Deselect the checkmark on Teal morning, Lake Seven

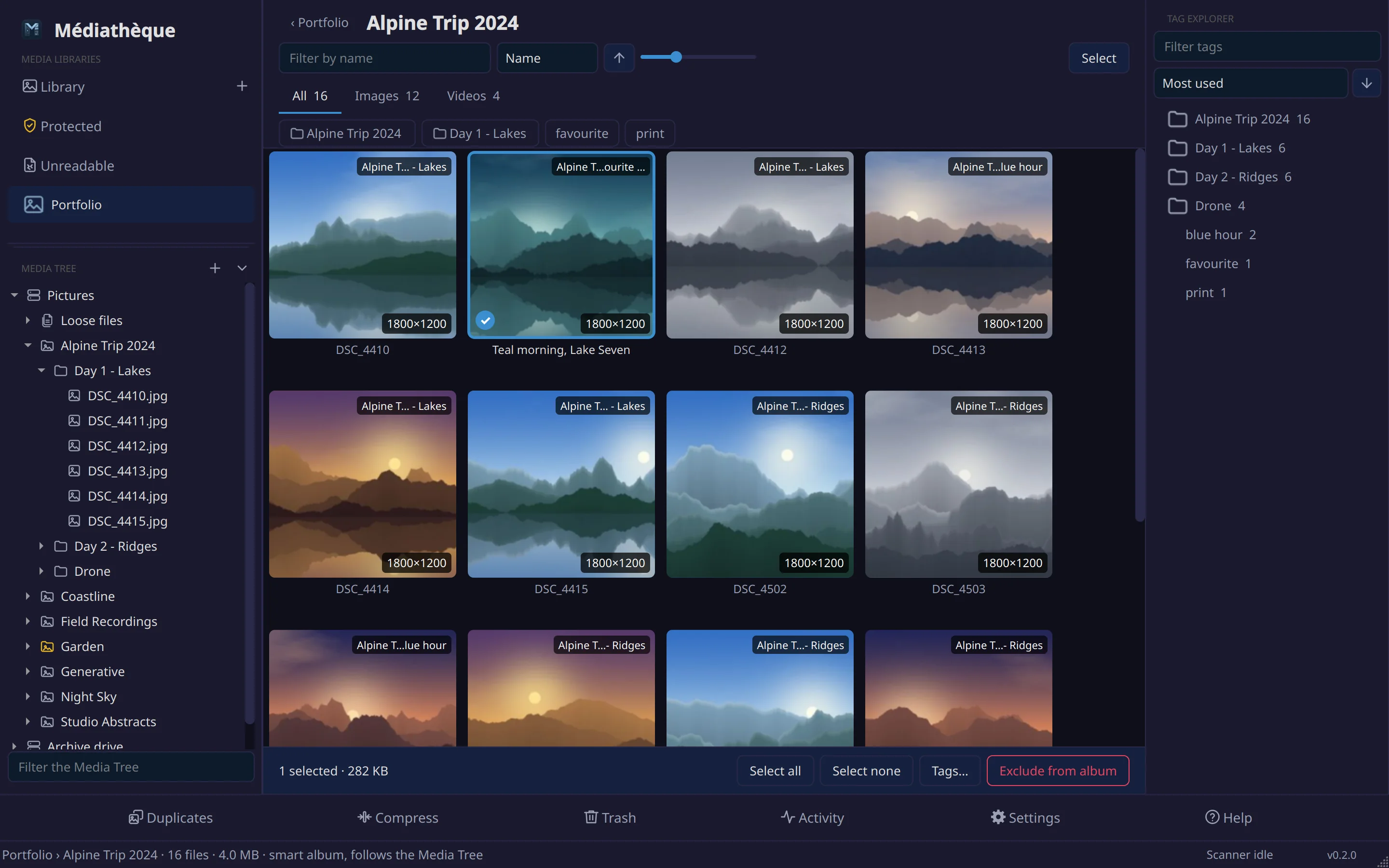(x=485, y=320)
